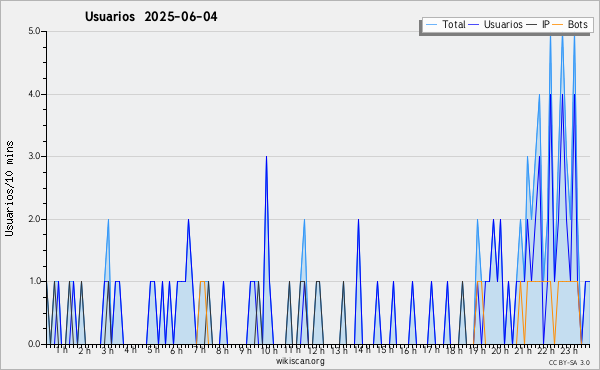Click the 'Usuarios/10 mins' y-axis label
This screenshot has height=370, width=600.
[9, 188]
